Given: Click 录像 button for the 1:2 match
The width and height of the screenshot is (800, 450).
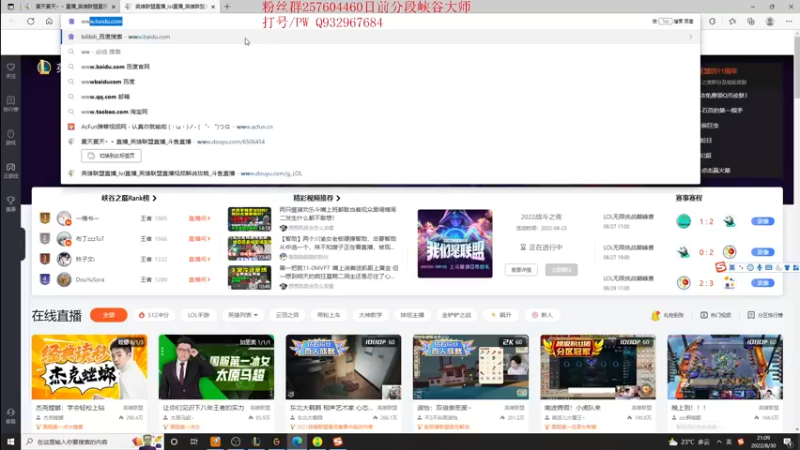Looking at the screenshot, I should (x=763, y=221).
